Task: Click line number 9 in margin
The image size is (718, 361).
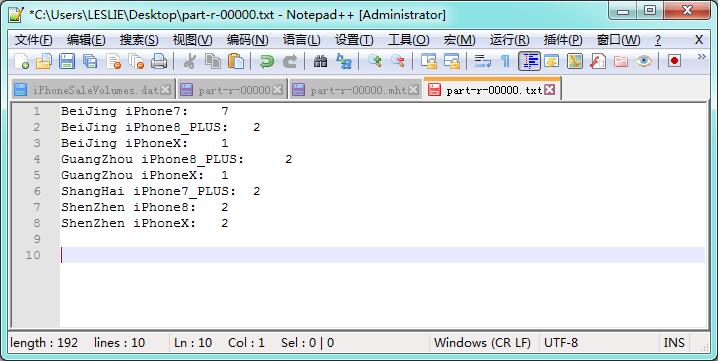Action: tap(37, 239)
